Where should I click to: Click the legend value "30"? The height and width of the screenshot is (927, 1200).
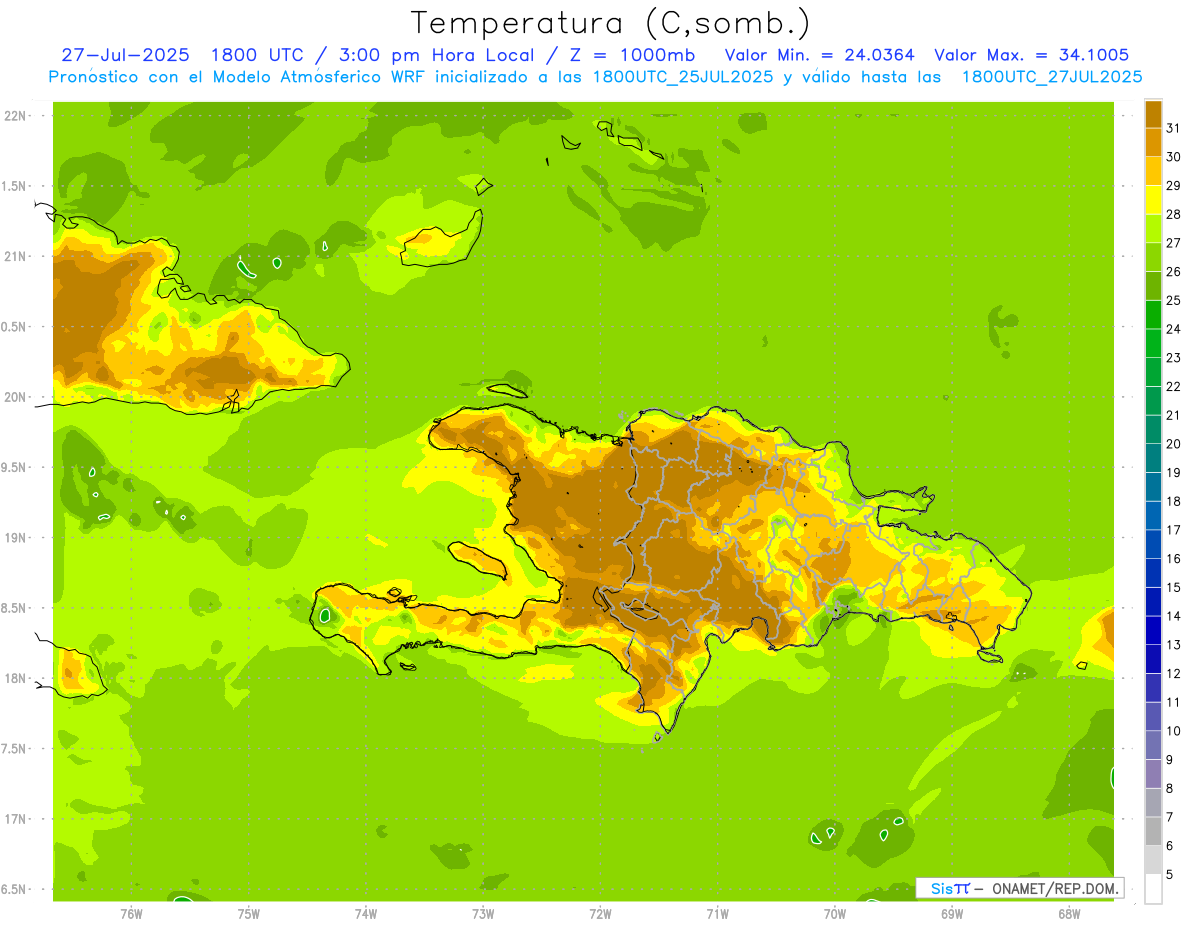coord(1174,157)
